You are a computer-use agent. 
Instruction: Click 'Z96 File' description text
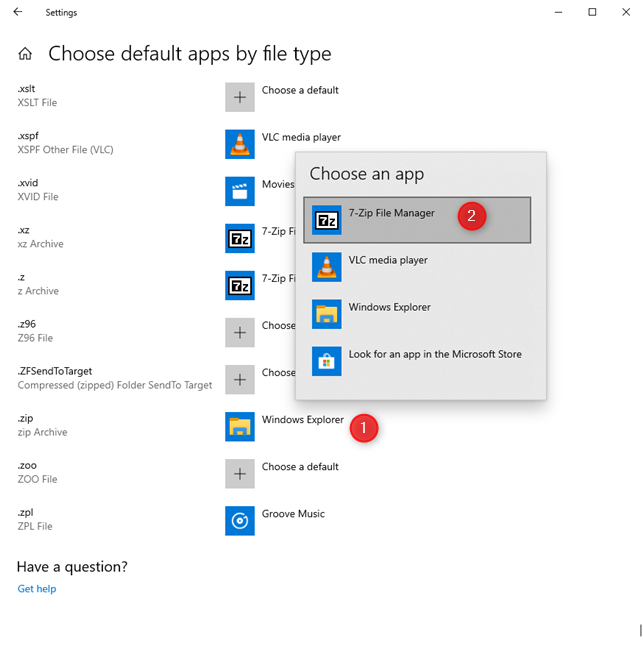click(35, 338)
